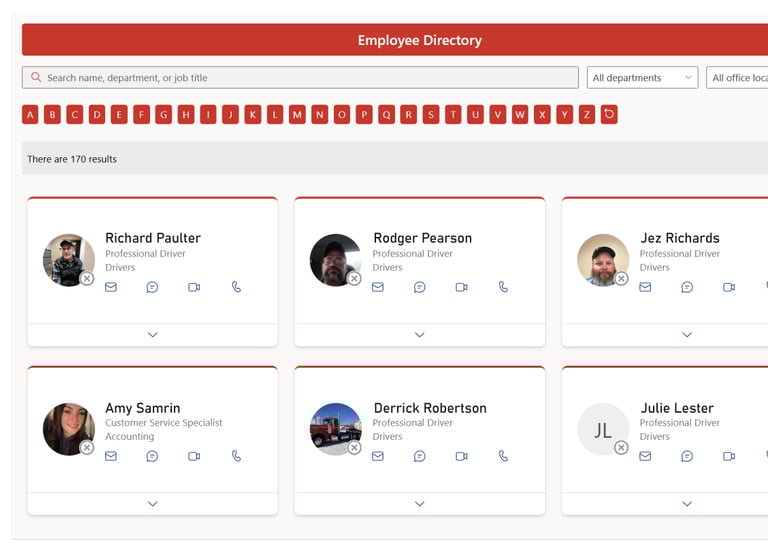This screenshot has width=768, height=553.
Task: Select the name Amy Samrin
Action: [143, 408]
